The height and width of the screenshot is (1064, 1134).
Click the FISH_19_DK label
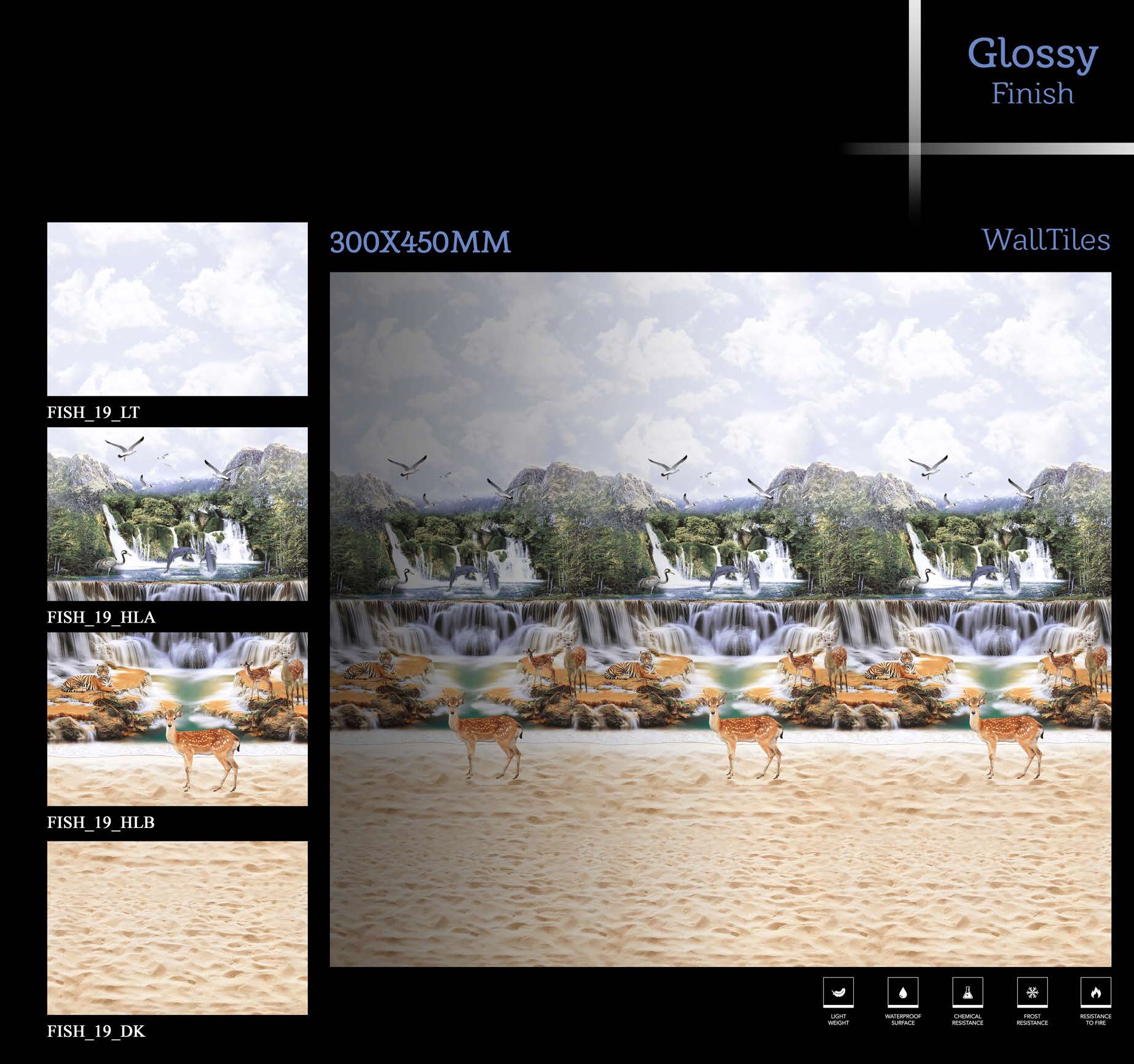tap(96, 1031)
